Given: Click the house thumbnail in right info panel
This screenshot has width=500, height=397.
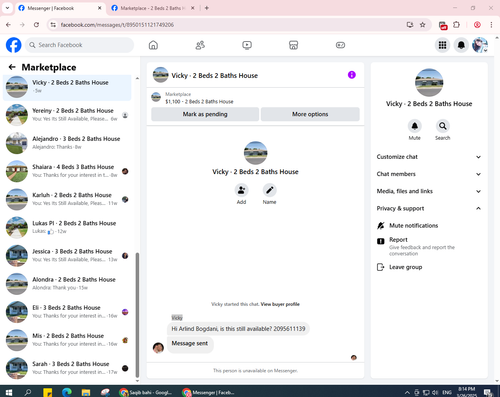Looking at the screenshot, I should coord(429,83).
